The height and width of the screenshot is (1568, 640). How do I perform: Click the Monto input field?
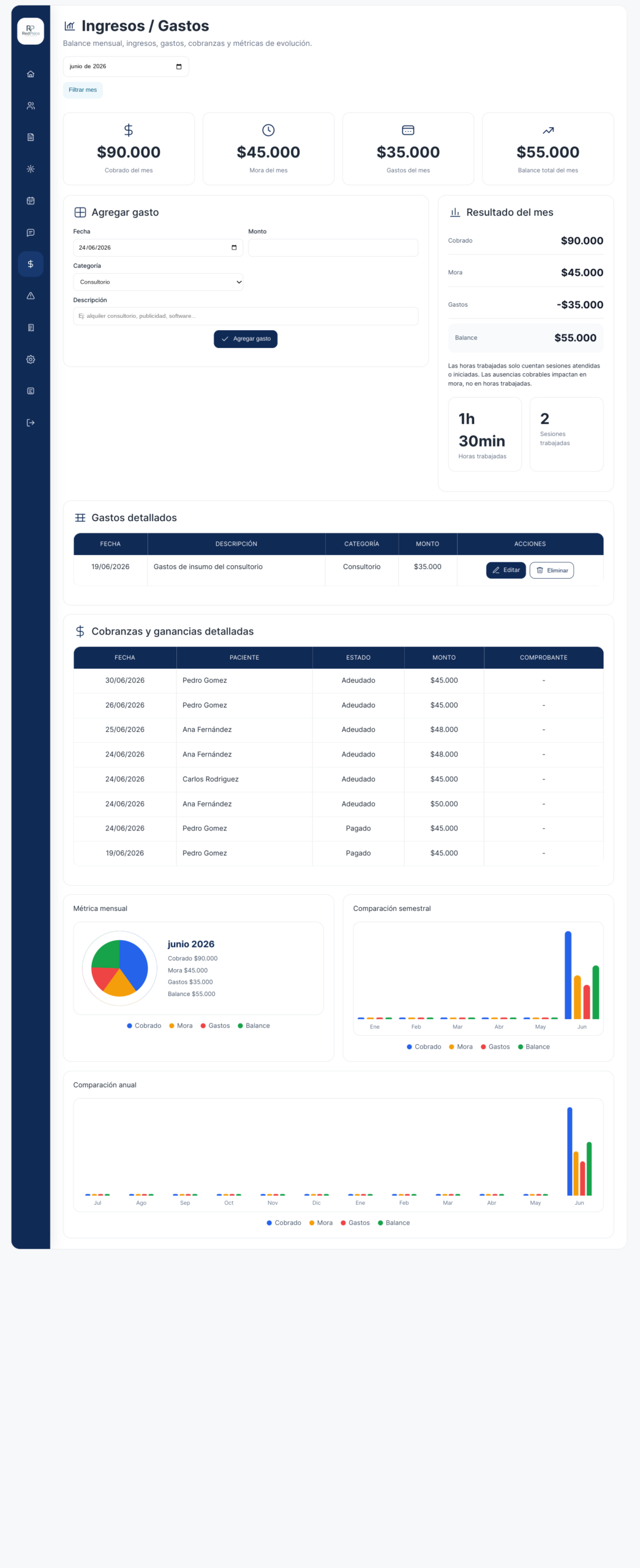coord(333,248)
